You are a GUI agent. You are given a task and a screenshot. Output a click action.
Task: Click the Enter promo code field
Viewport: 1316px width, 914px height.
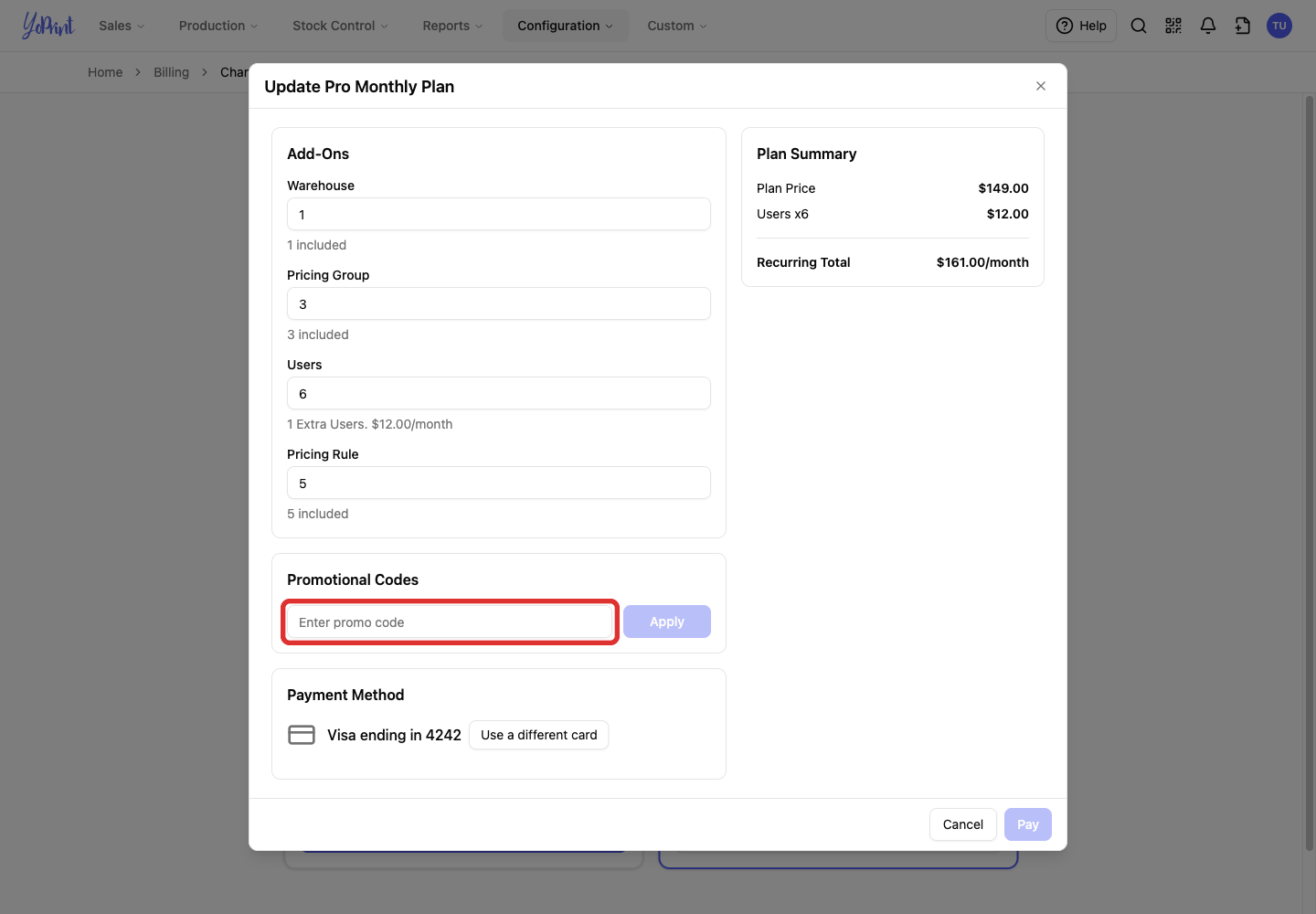point(450,622)
